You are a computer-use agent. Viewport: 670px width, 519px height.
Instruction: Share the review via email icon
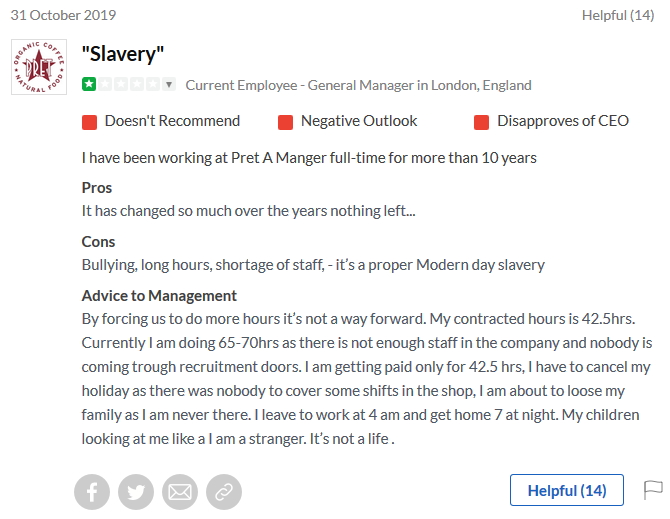pyautogui.click(x=180, y=492)
